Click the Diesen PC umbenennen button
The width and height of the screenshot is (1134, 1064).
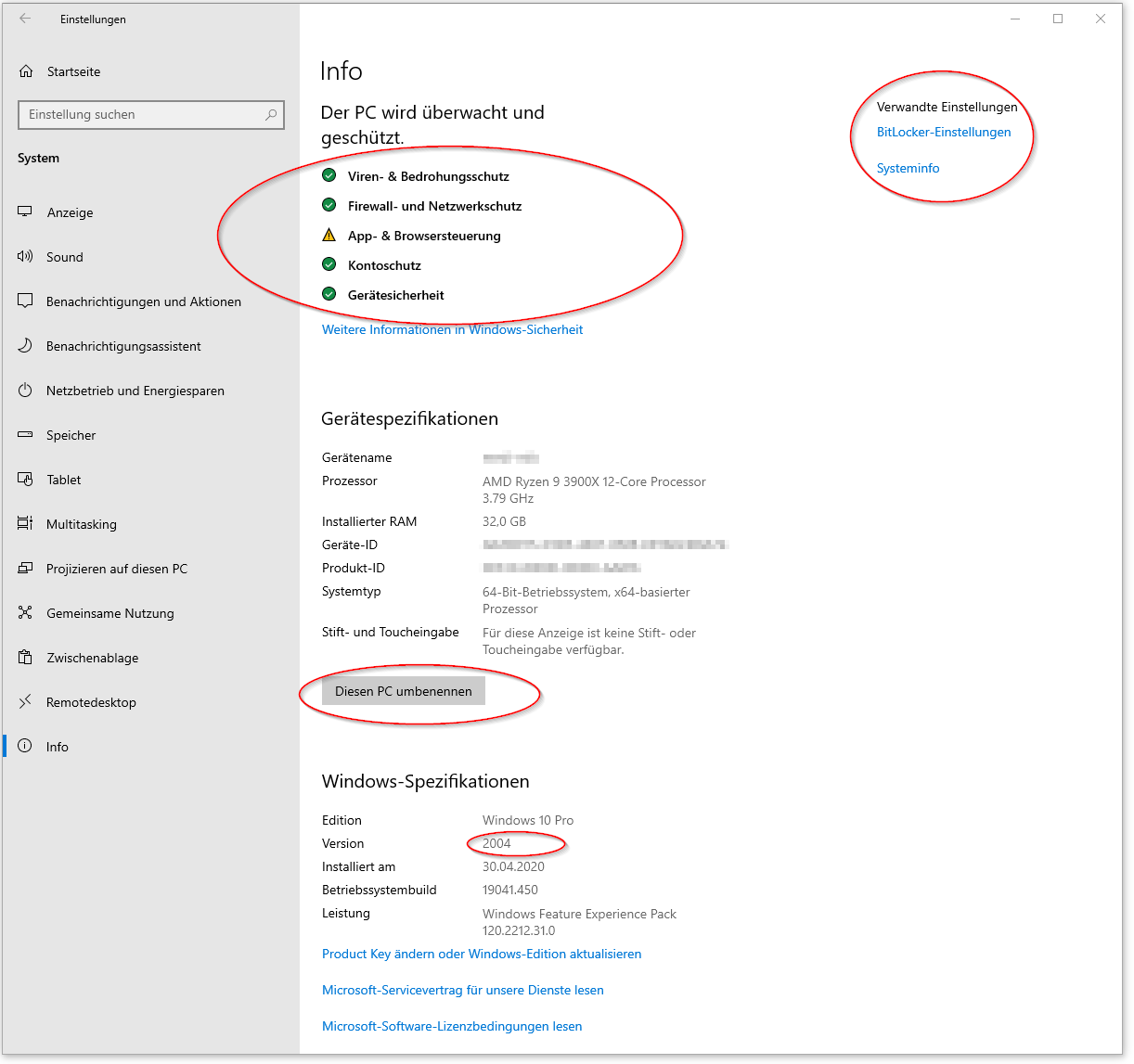click(404, 691)
